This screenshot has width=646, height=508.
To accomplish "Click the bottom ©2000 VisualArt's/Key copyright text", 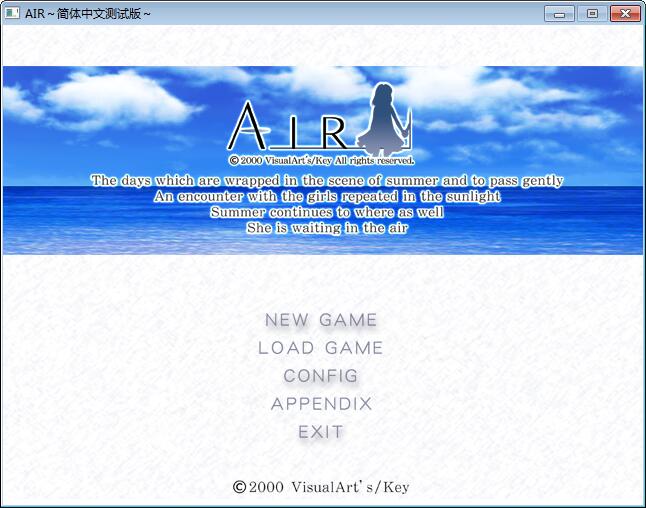I will tap(321, 487).
